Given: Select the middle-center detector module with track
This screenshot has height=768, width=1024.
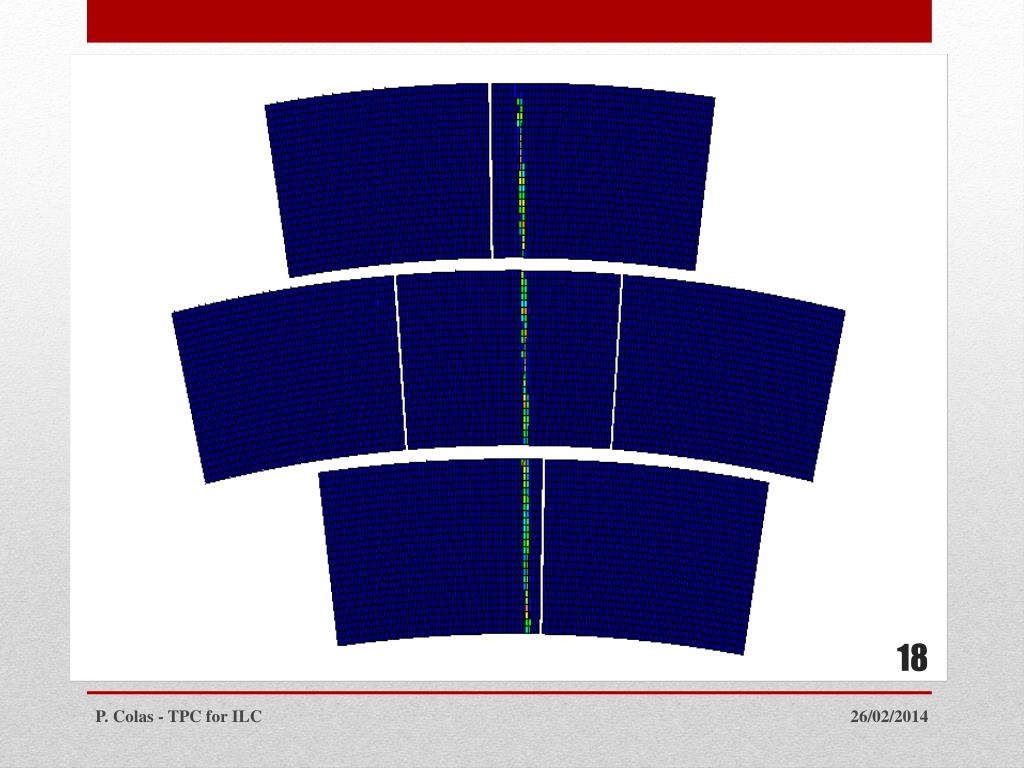Looking at the screenshot, I should tap(509, 359).
